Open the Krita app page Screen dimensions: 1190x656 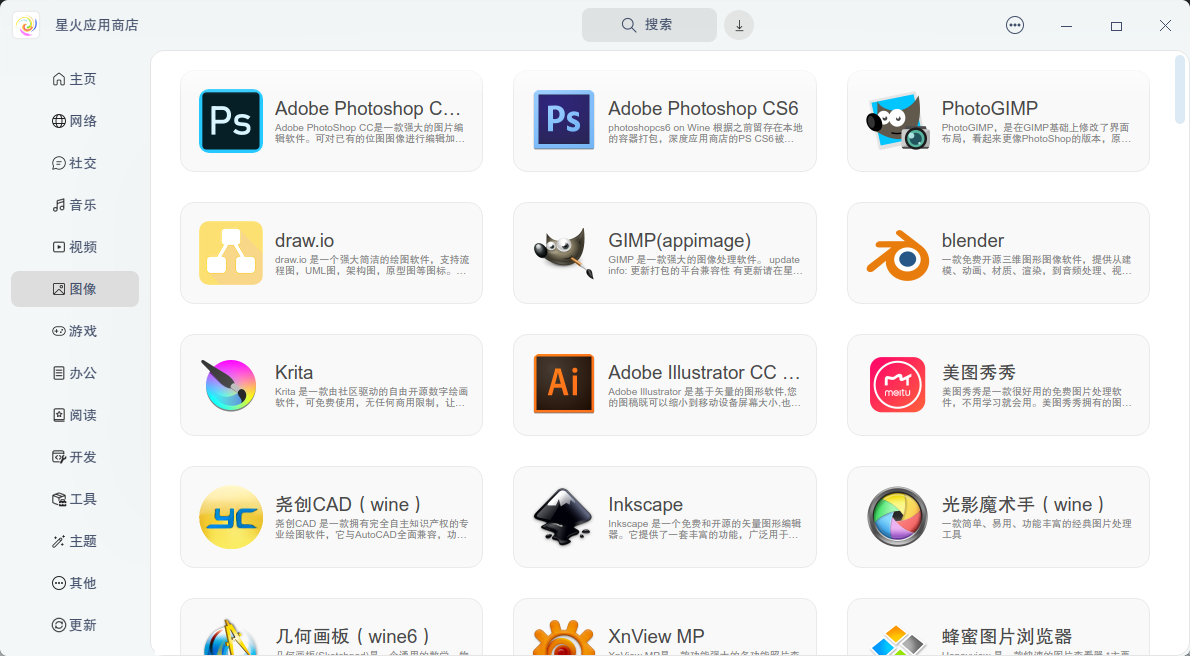[x=331, y=385]
